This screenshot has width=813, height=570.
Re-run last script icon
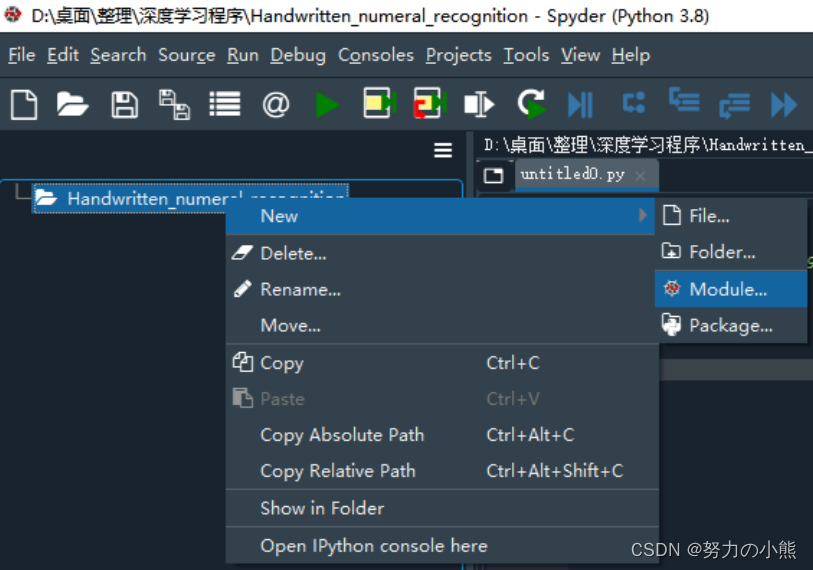click(531, 103)
